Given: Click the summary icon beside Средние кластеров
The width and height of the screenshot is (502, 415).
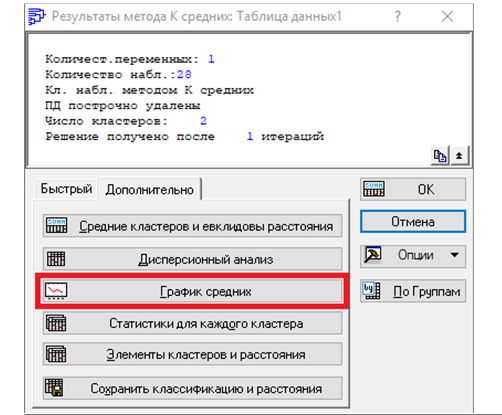Looking at the screenshot, I should coord(56,226).
